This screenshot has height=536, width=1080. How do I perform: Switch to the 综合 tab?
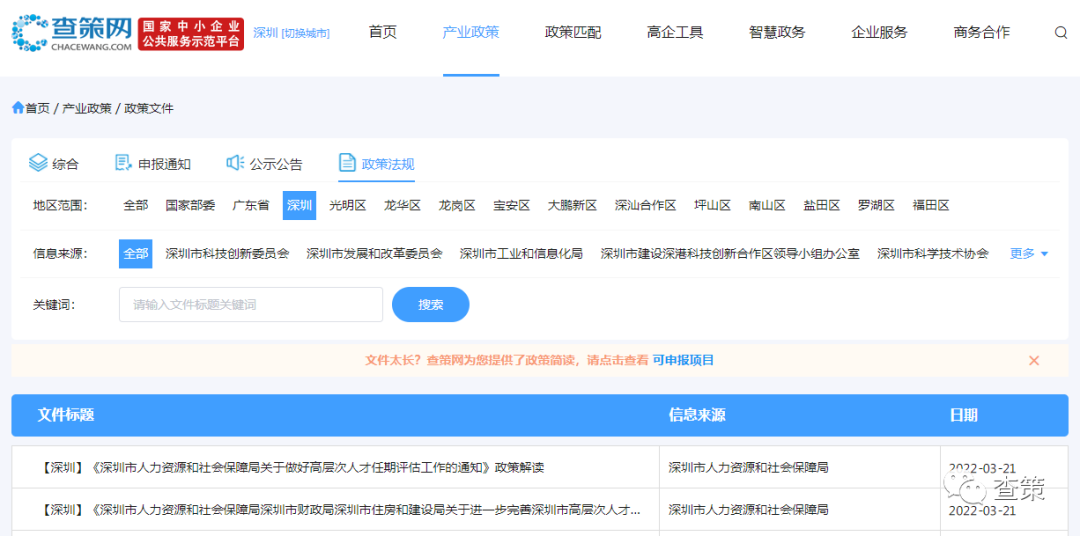(x=54, y=164)
